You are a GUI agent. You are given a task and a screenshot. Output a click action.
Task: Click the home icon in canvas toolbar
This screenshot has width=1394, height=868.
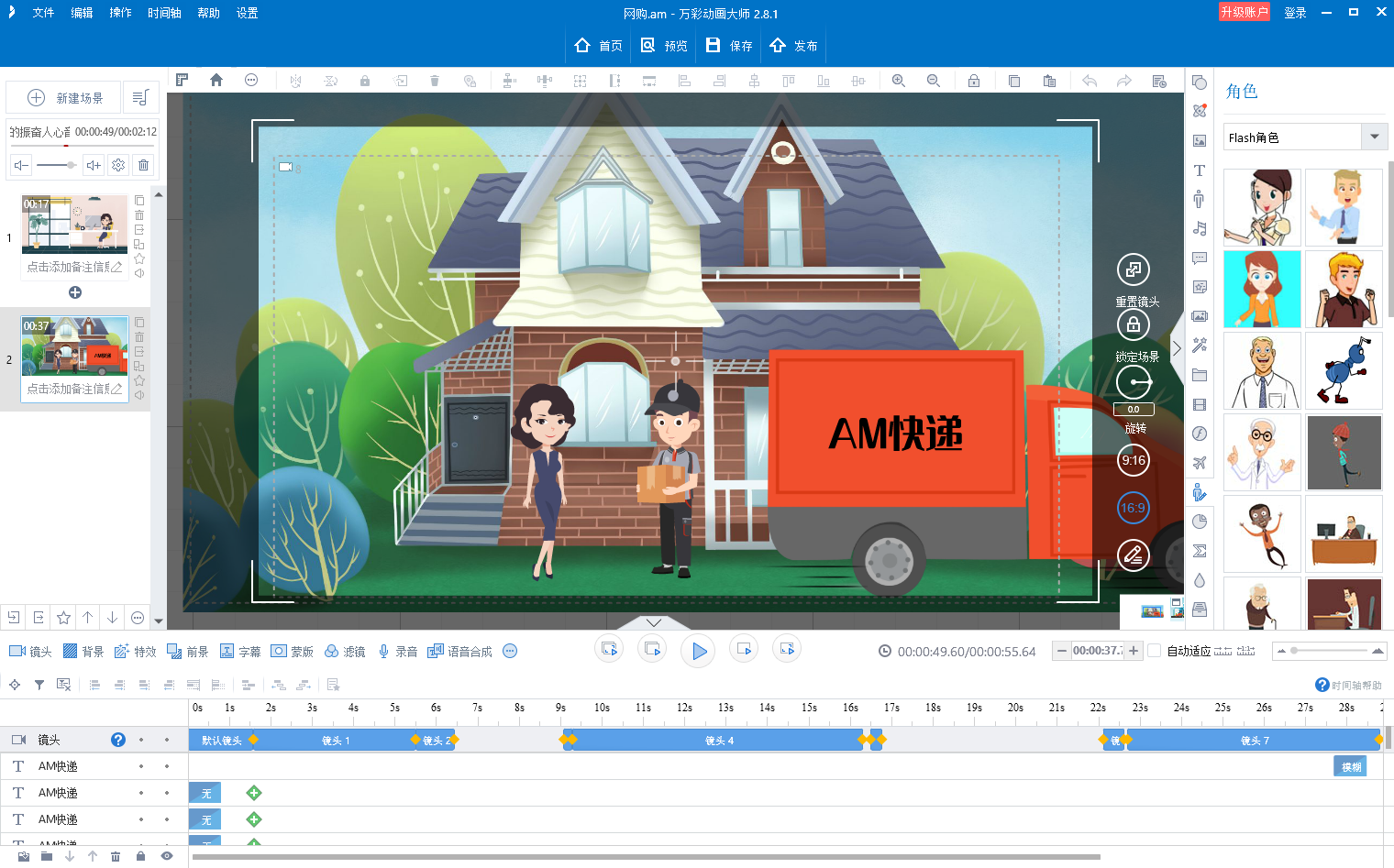pyautogui.click(x=216, y=81)
